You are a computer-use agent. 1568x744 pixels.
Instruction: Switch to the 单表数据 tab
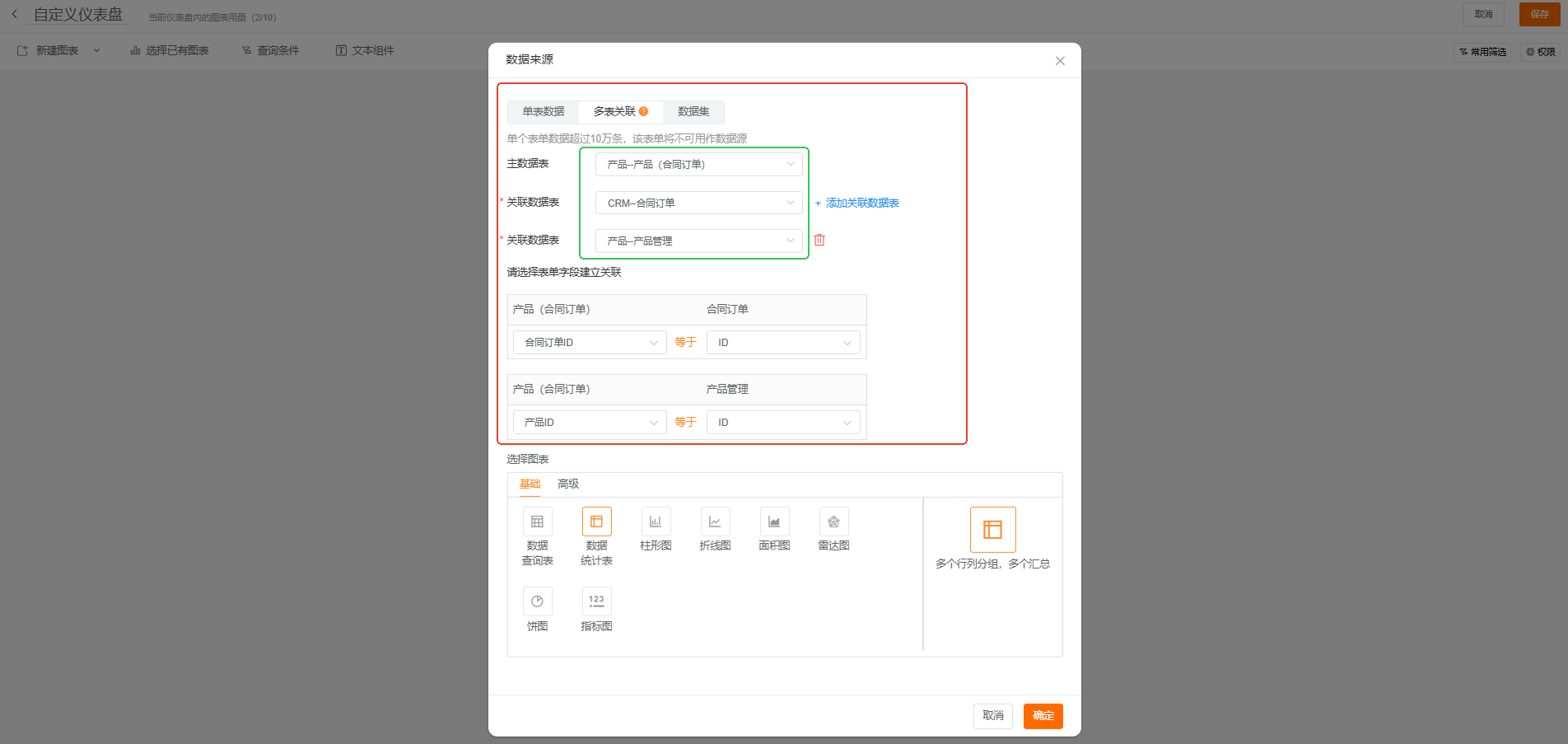pyautogui.click(x=543, y=111)
